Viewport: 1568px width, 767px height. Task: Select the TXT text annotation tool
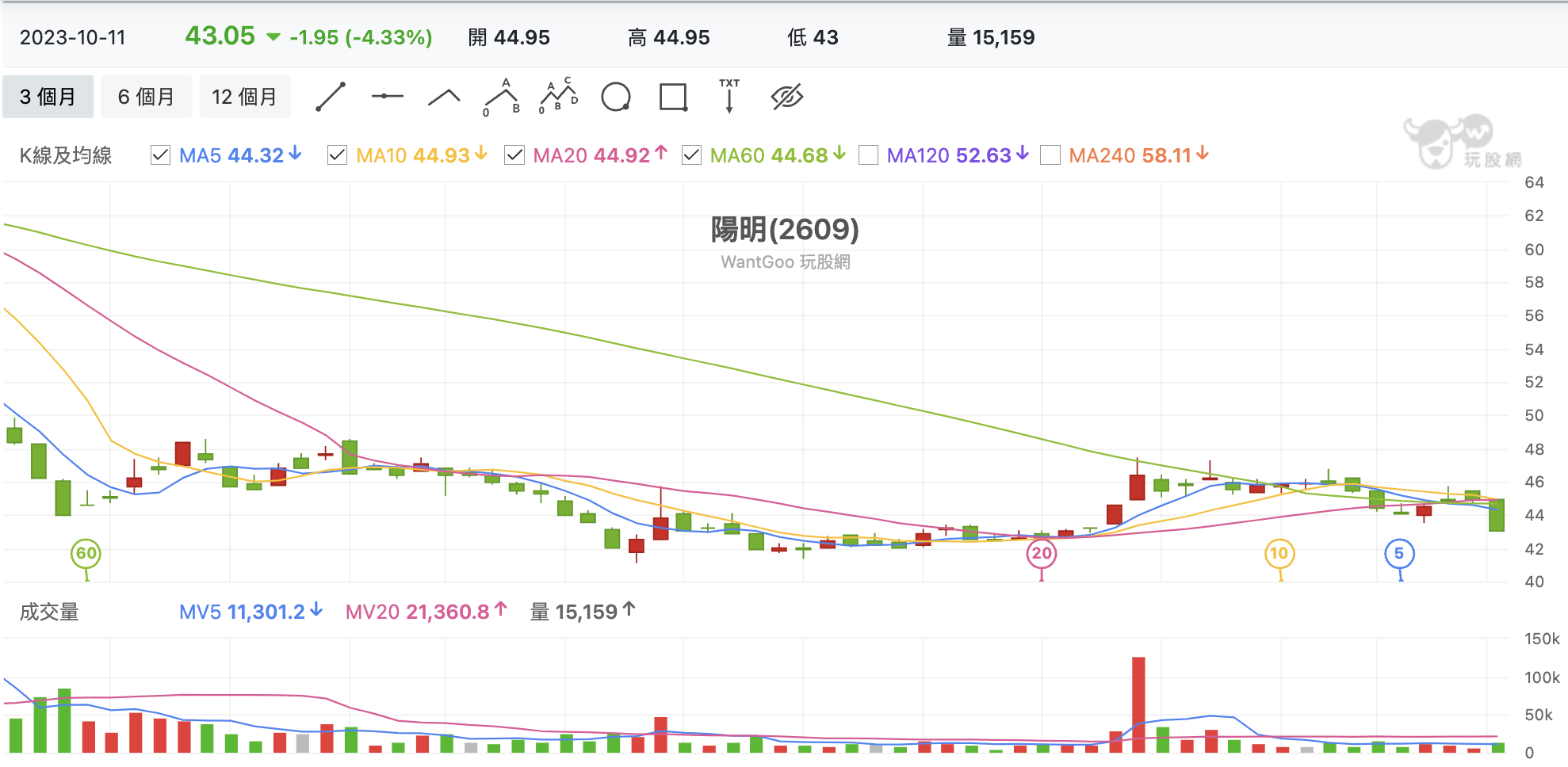click(729, 96)
